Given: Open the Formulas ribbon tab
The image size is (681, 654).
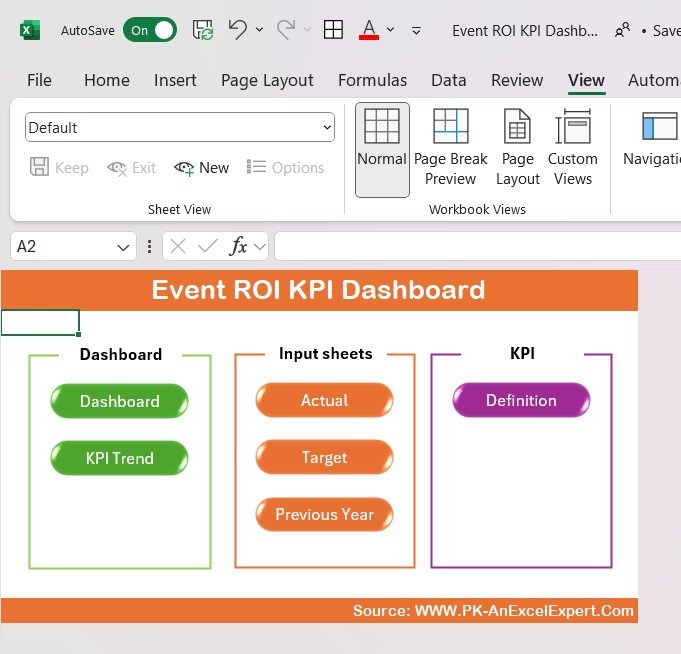Looking at the screenshot, I should (x=372, y=80).
